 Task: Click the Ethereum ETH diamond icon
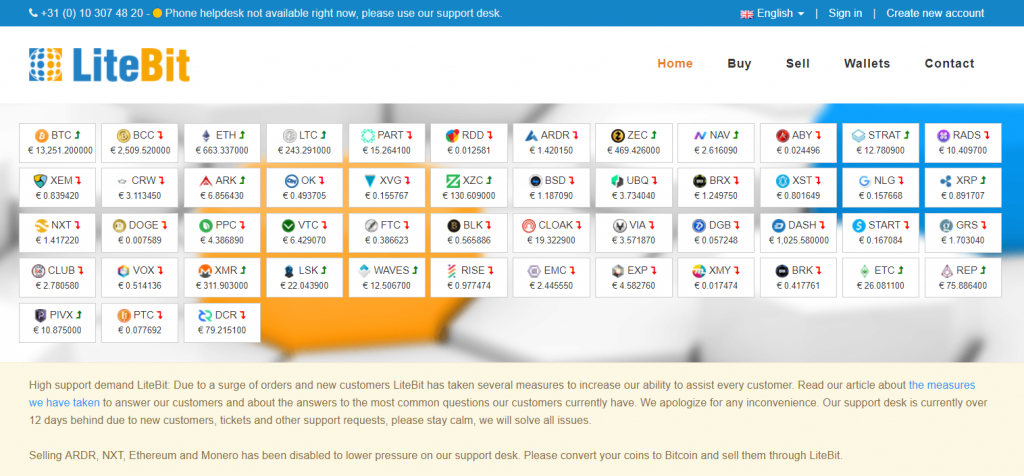(206, 136)
